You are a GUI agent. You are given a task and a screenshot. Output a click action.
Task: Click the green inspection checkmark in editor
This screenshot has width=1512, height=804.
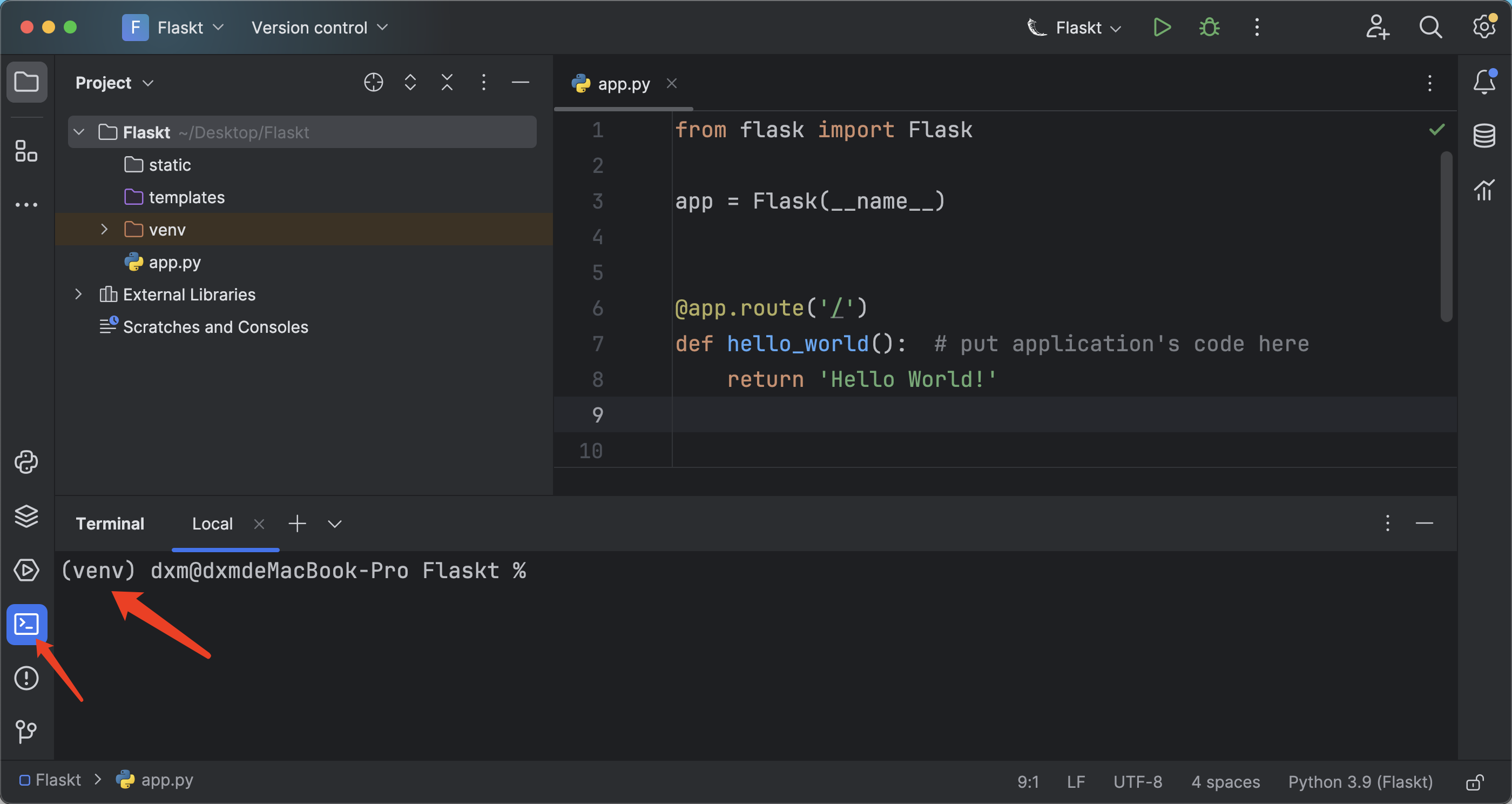click(1437, 129)
